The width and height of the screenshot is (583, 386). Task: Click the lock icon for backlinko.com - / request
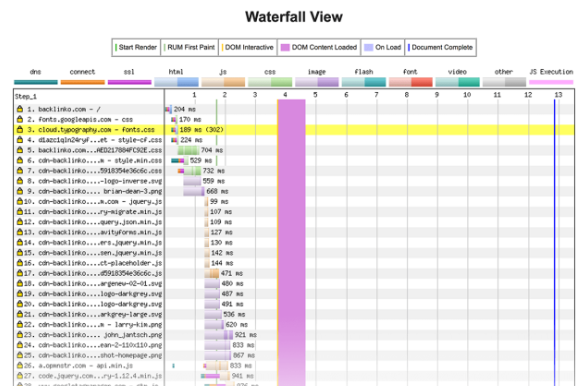click(20, 109)
